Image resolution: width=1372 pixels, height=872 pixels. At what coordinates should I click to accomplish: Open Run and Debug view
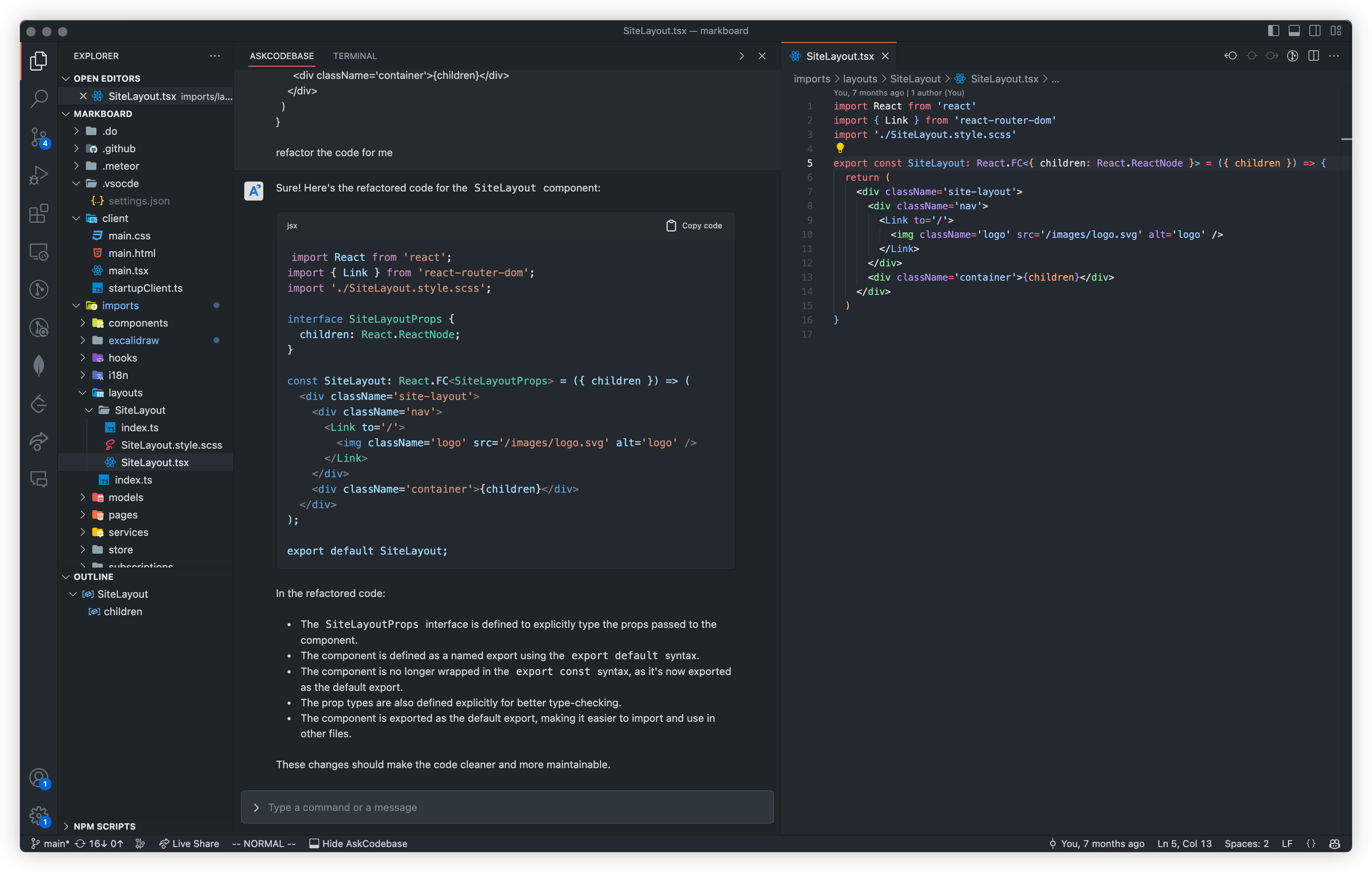pyautogui.click(x=38, y=176)
